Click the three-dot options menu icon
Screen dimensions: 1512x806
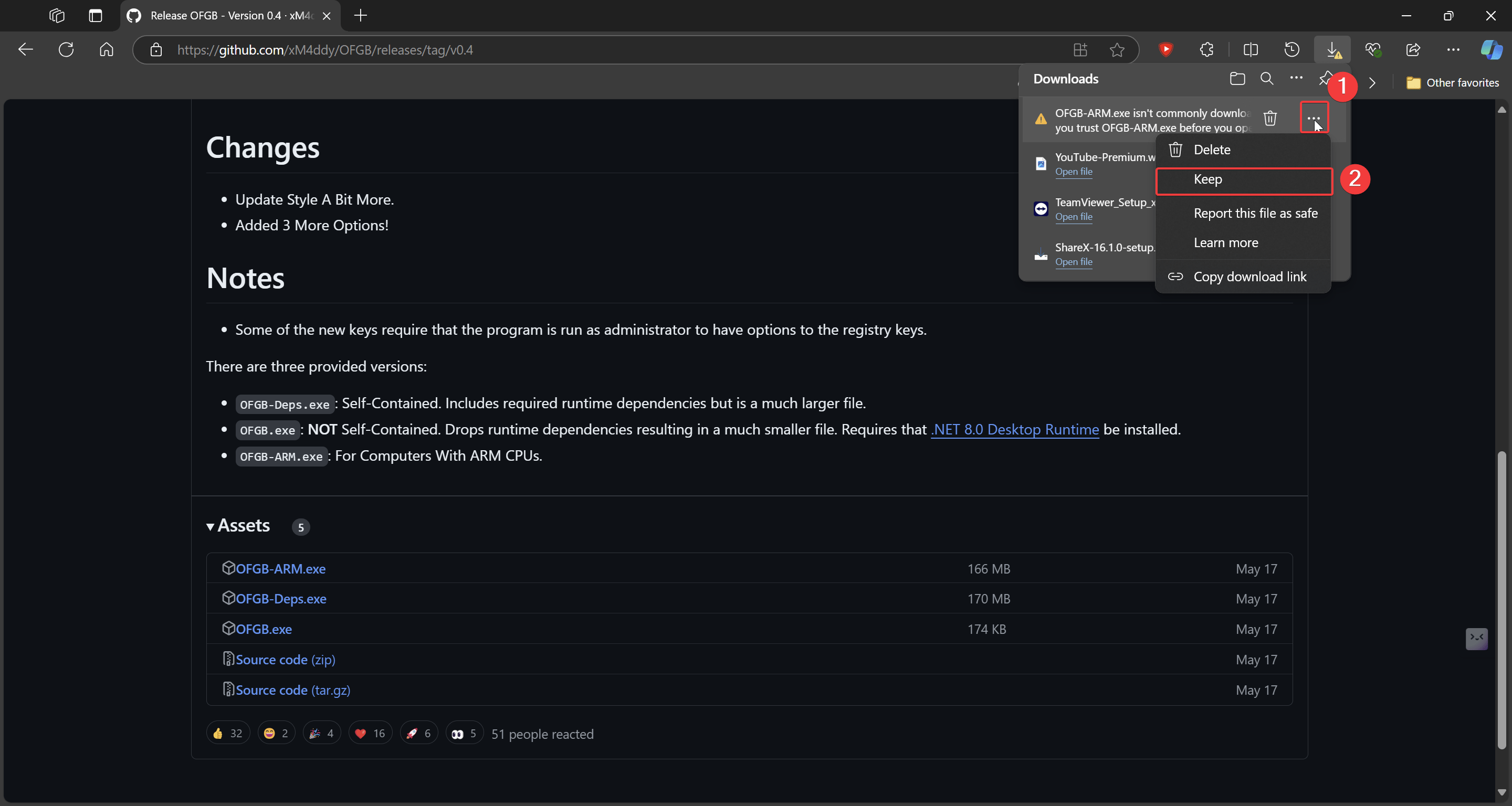(1314, 118)
